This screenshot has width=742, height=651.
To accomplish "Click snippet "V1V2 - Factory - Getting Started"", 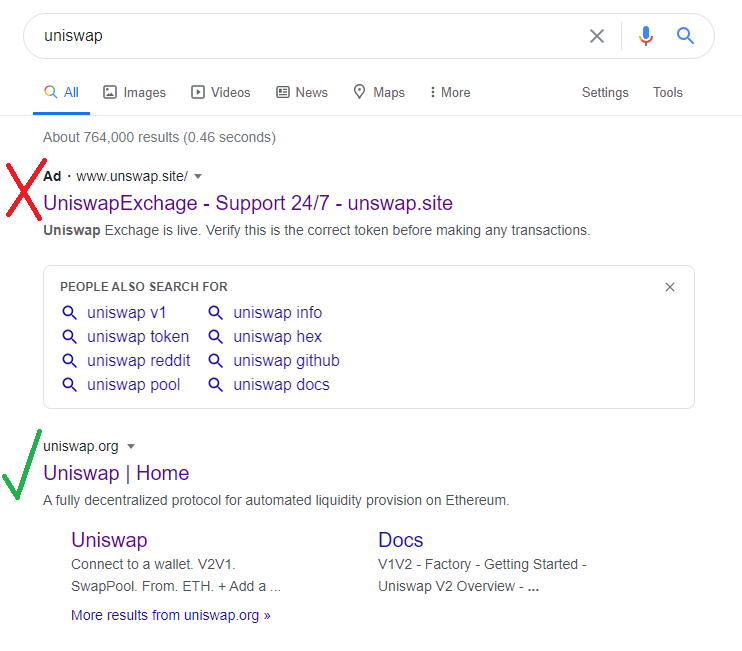I will coord(482,564).
